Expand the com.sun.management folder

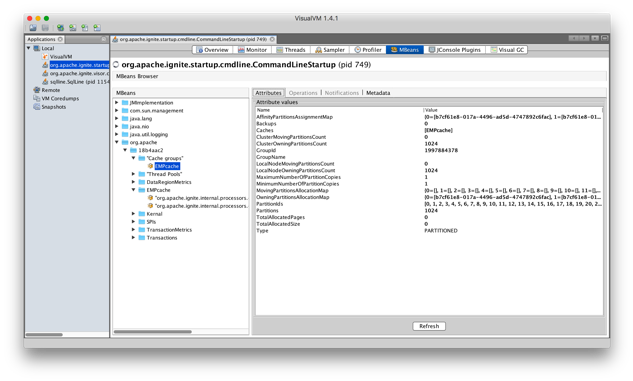point(117,111)
